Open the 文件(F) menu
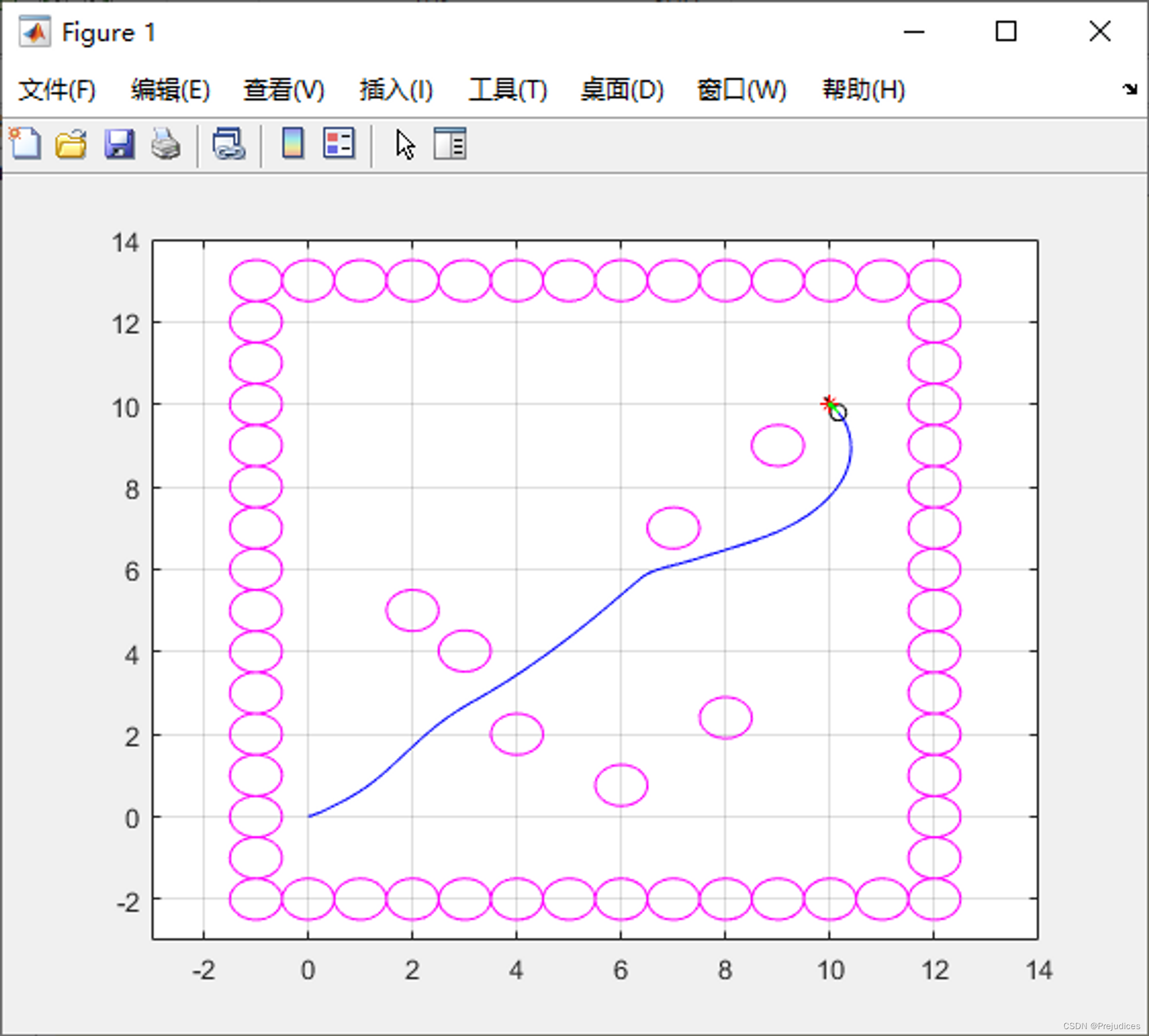Viewport: 1149px width, 1036px height. click(56, 90)
